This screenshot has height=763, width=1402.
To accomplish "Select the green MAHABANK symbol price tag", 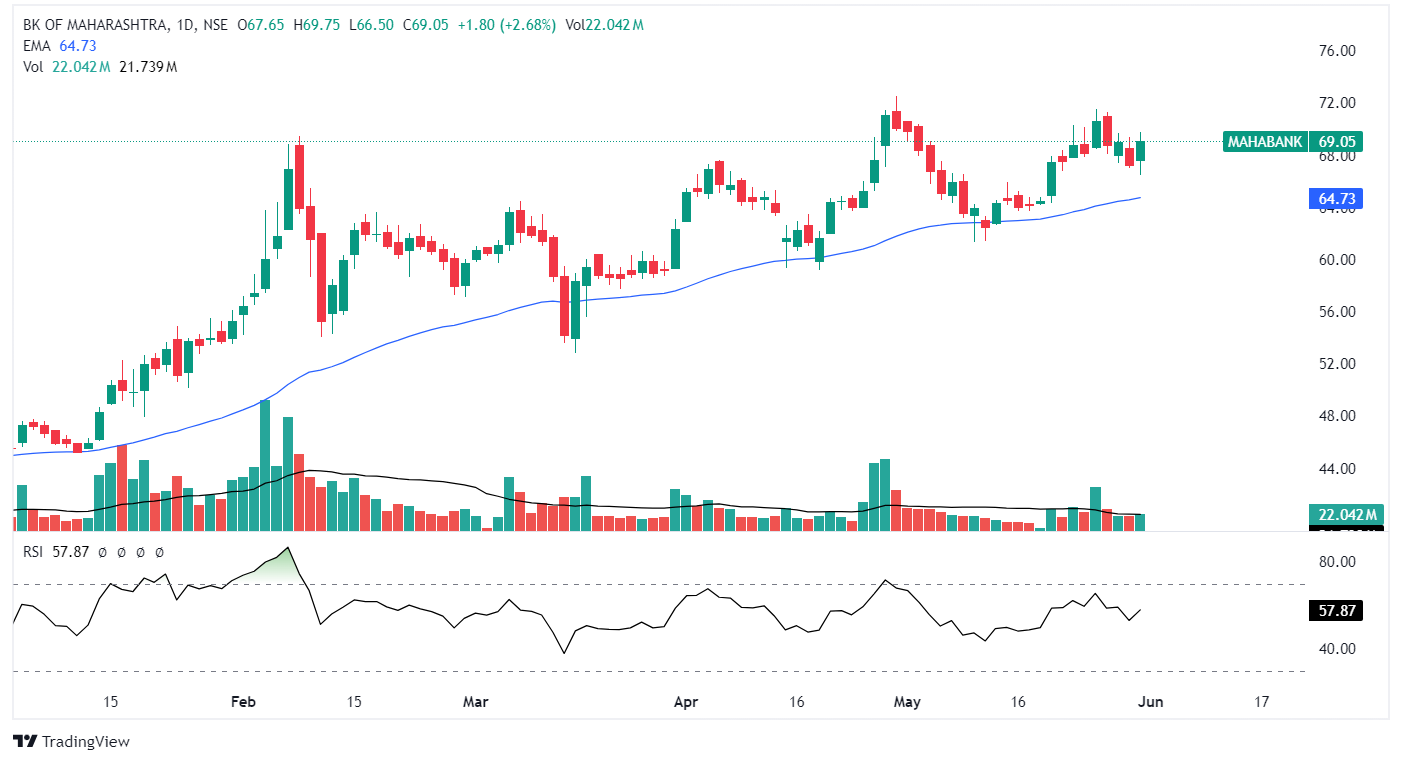I will click(x=1265, y=142).
